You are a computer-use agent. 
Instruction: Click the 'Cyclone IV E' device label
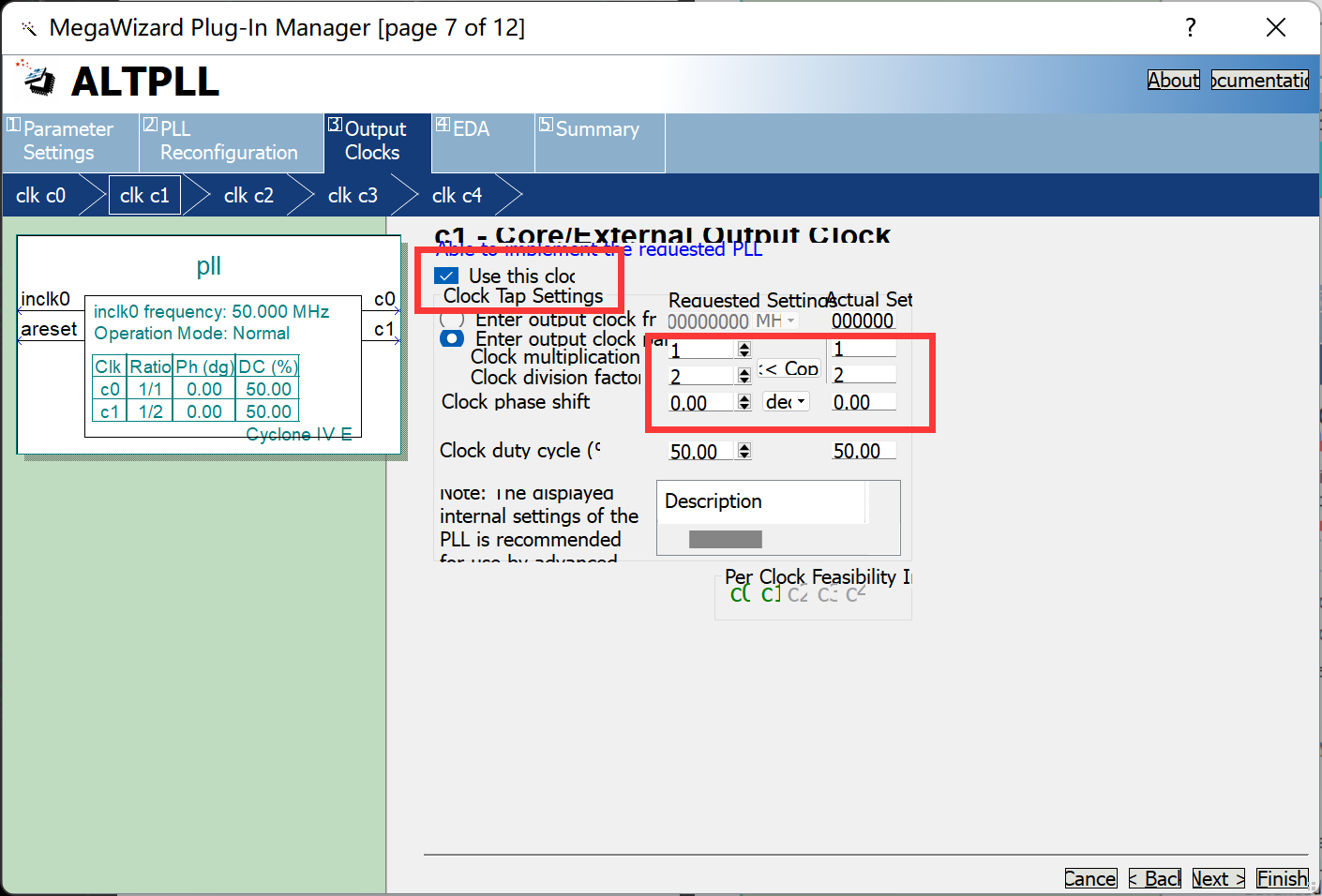point(299,434)
